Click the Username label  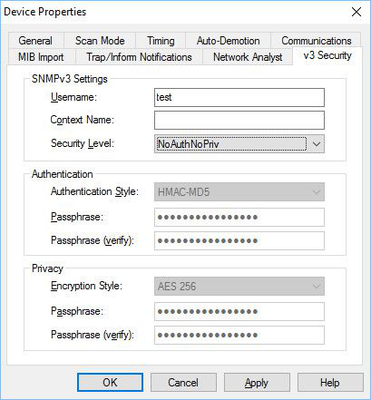coord(73,97)
